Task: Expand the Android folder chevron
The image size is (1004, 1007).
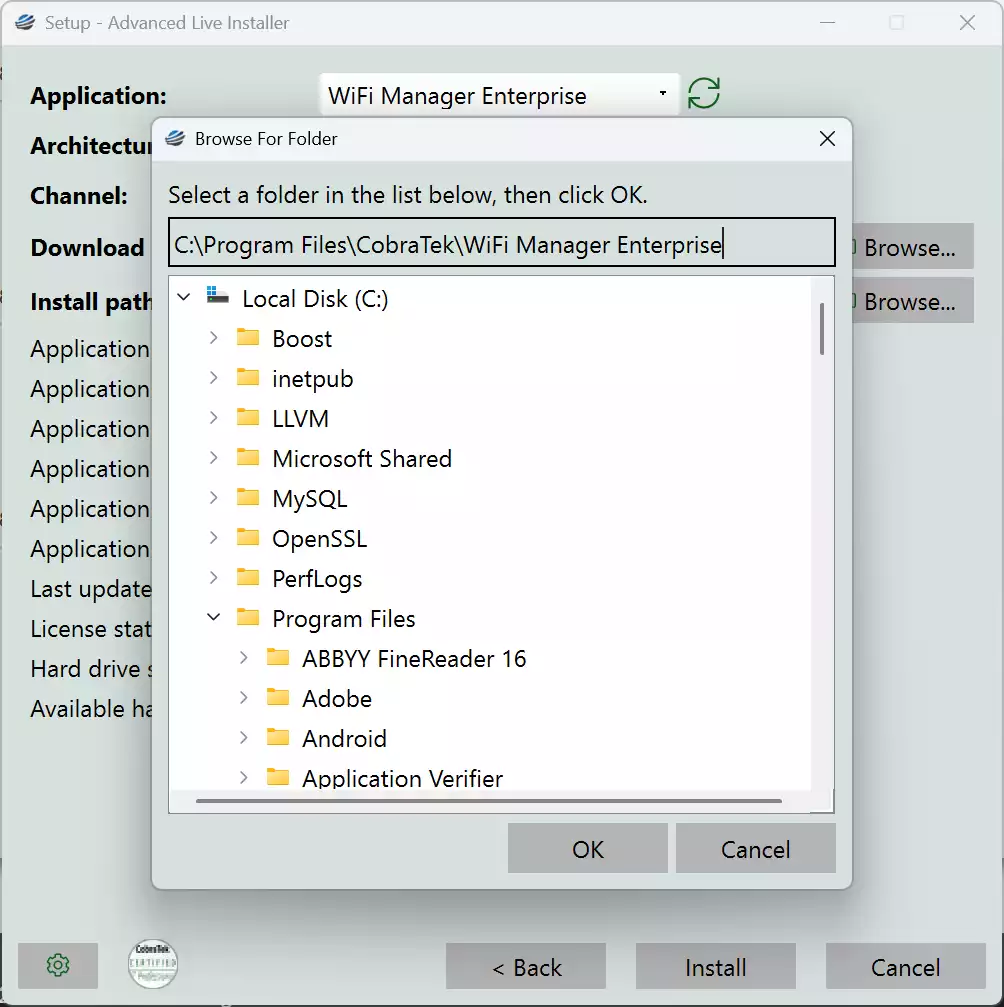Action: (243, 737)
